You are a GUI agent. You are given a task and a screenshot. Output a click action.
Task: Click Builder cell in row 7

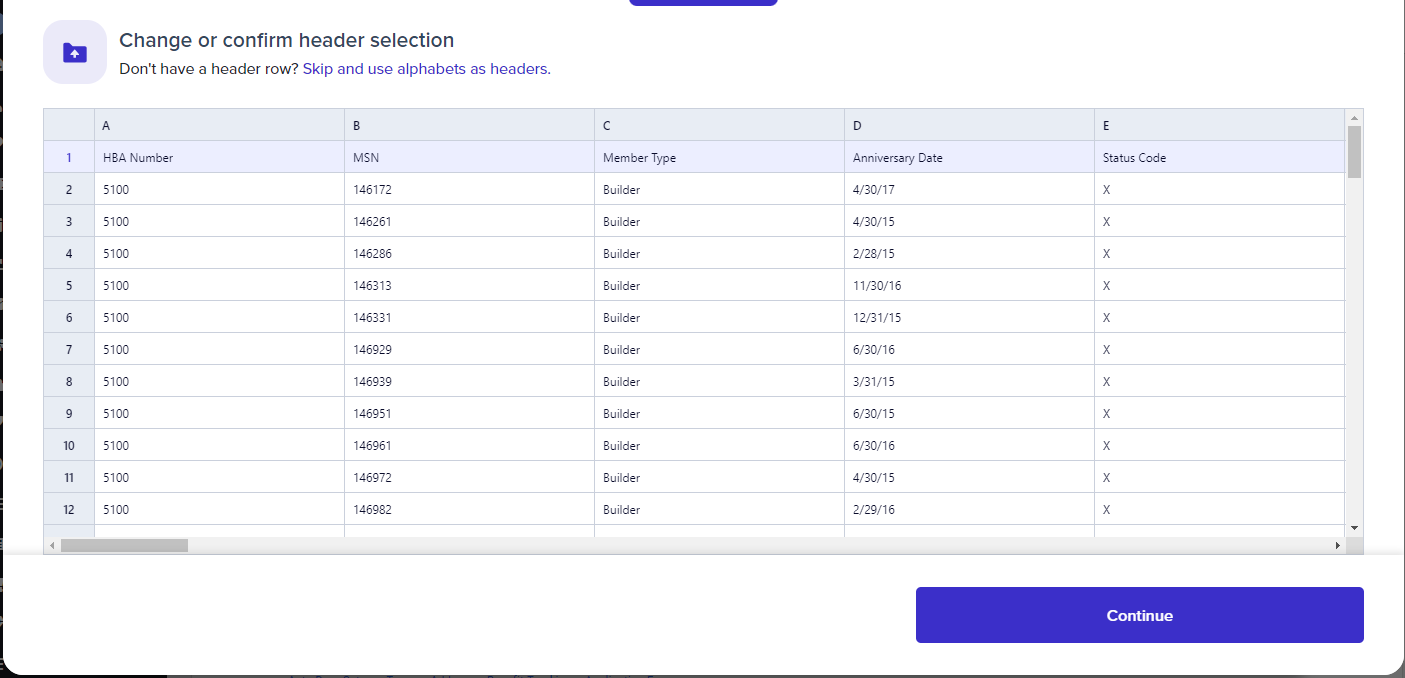(x=719, y=349)
